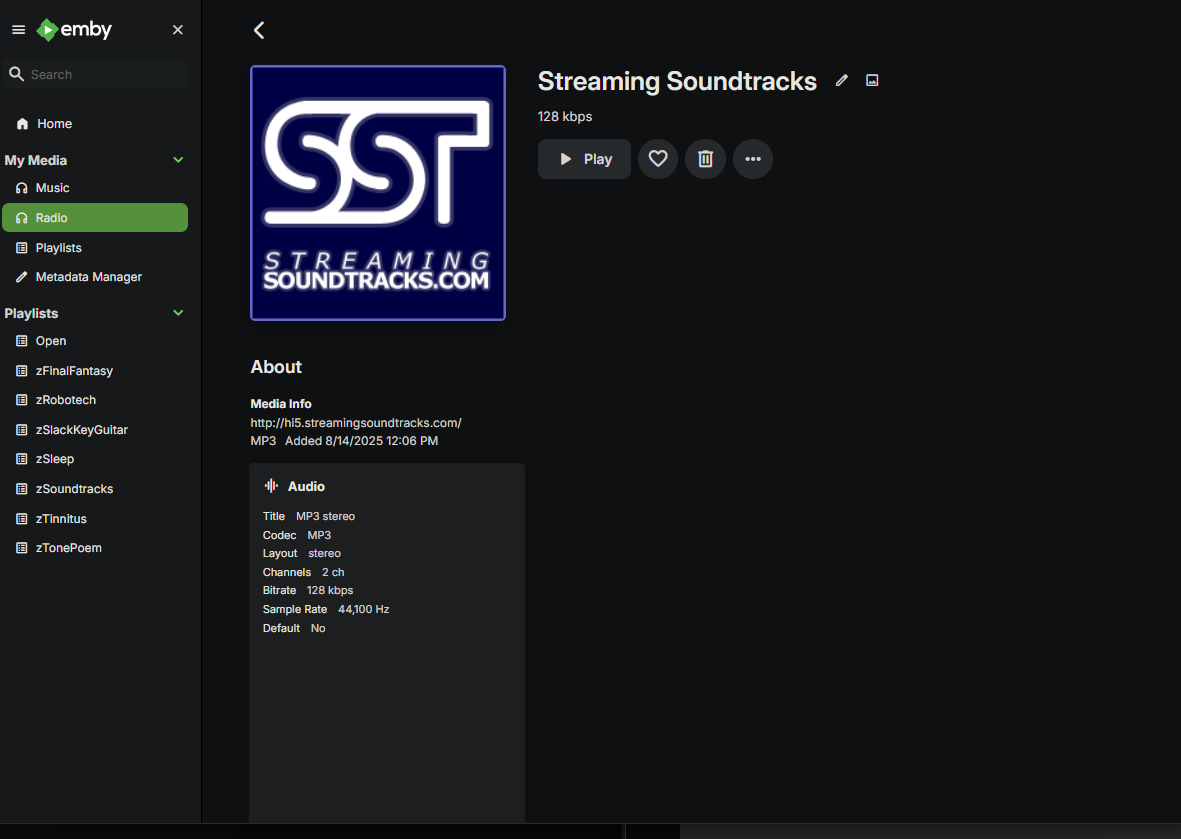Open the zSleep playlist
This screenshot has width=1181, height=839.
95,459
